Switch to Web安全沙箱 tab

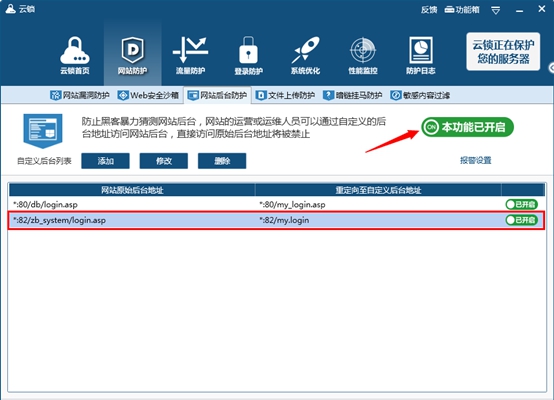coord(148,95)
